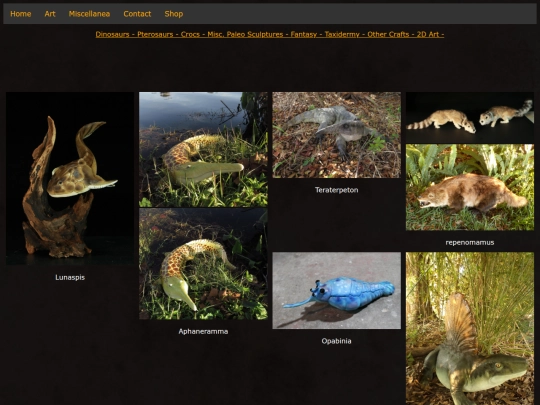
Task: View the Lunaspis sculpture photo
Action: click(x=70, y=178)
